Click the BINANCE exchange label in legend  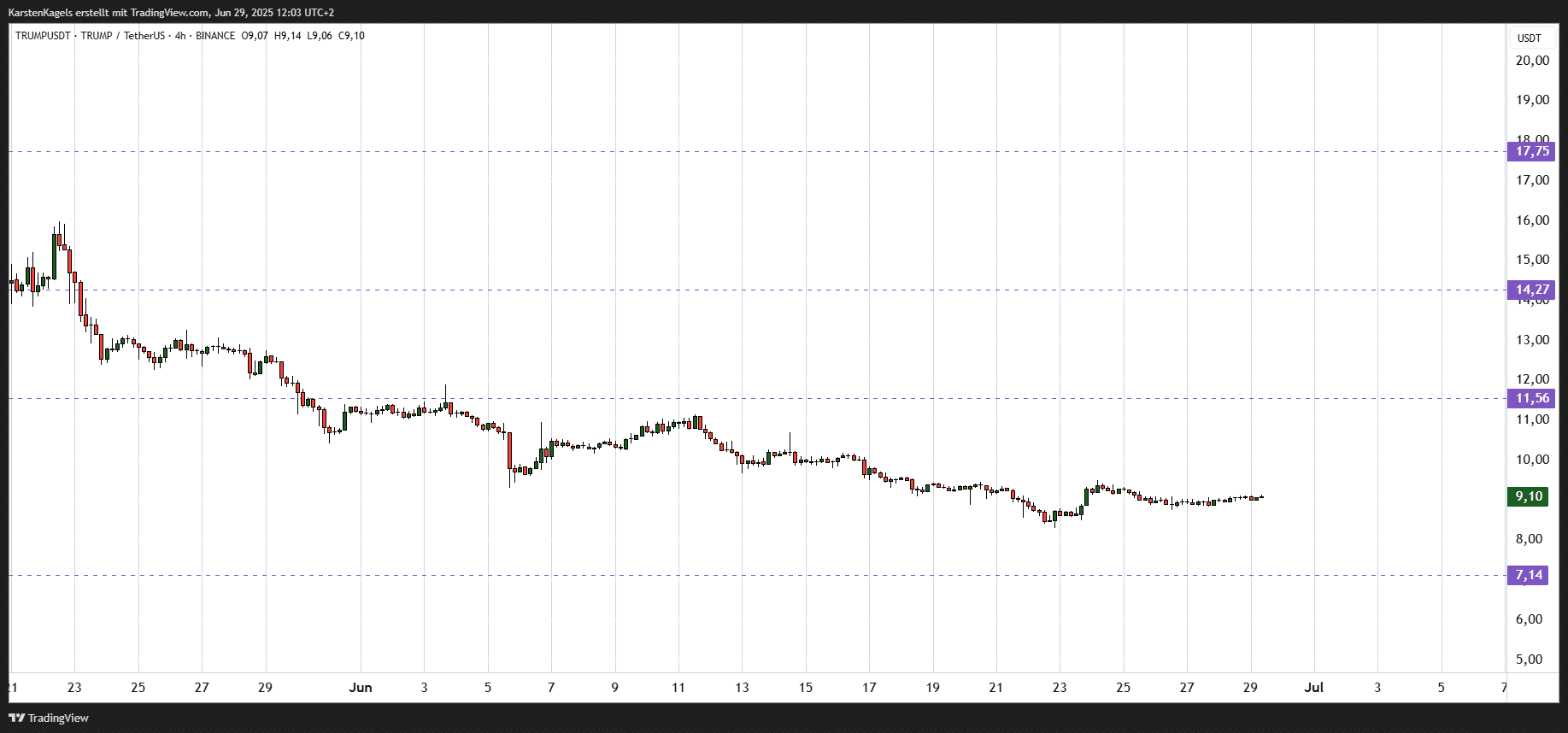(x=215, y=36)
